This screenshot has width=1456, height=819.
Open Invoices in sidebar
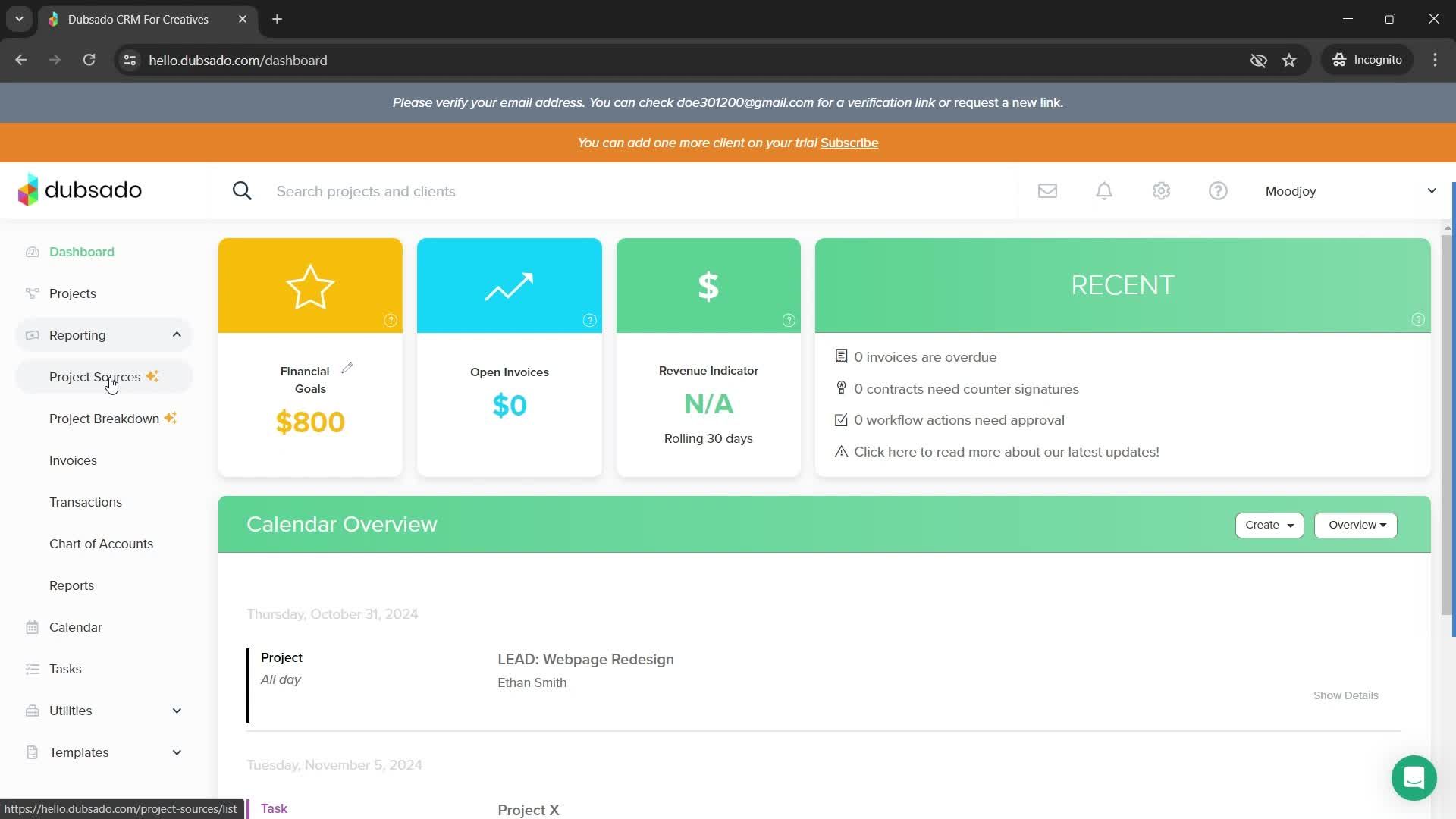(73, 460)
